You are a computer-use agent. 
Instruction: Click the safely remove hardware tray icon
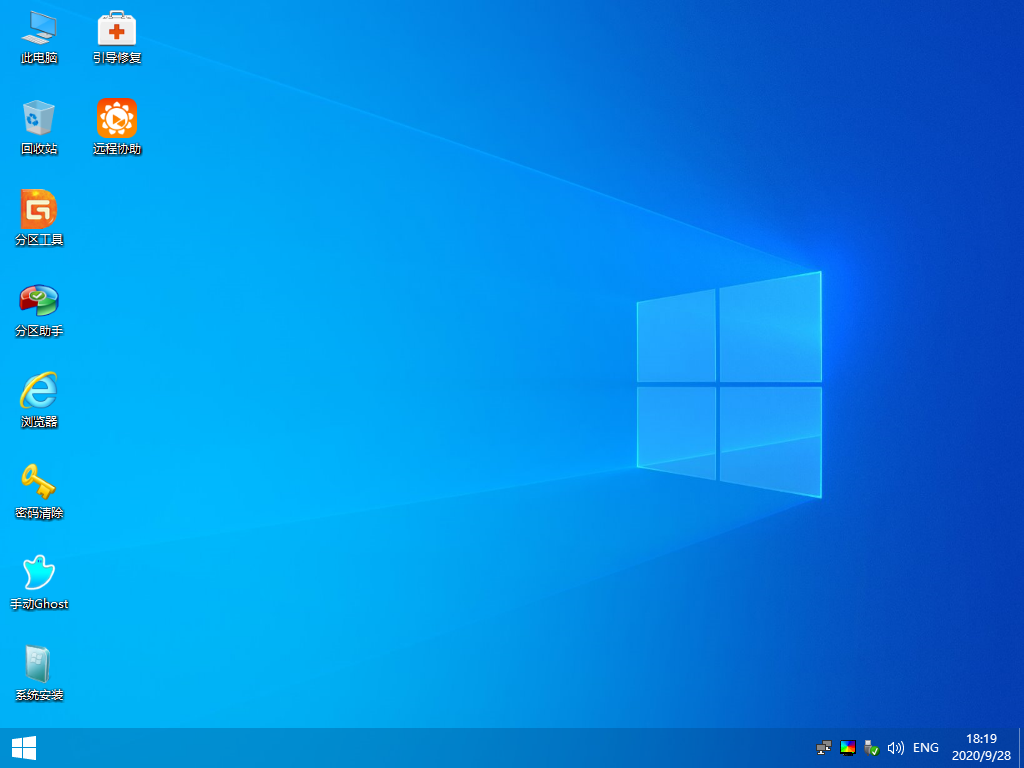tap(871, 748)
